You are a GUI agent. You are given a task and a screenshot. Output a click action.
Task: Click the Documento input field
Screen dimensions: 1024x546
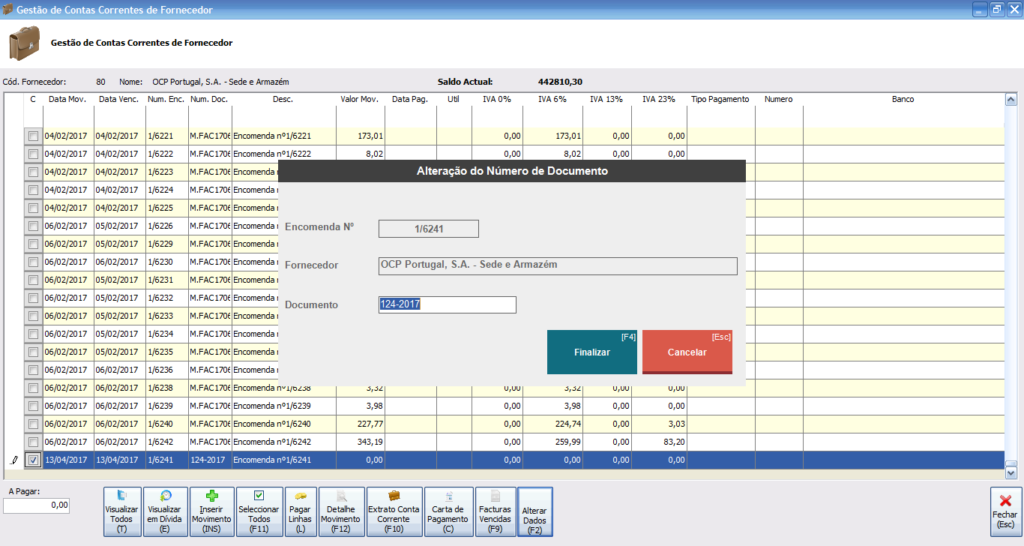point(447,305)
